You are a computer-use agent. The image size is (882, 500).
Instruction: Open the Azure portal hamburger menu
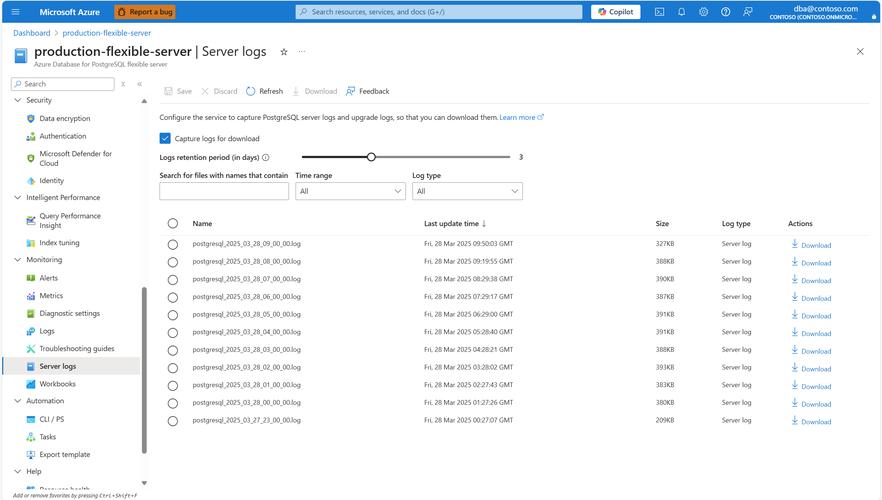point(15,12)
